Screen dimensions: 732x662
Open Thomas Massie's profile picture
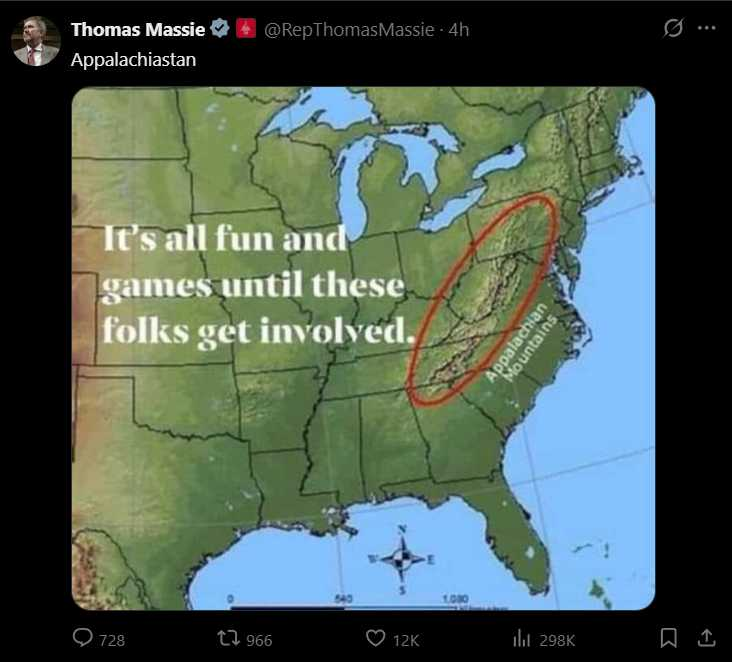pyautogui.click(x=36, y=41)
